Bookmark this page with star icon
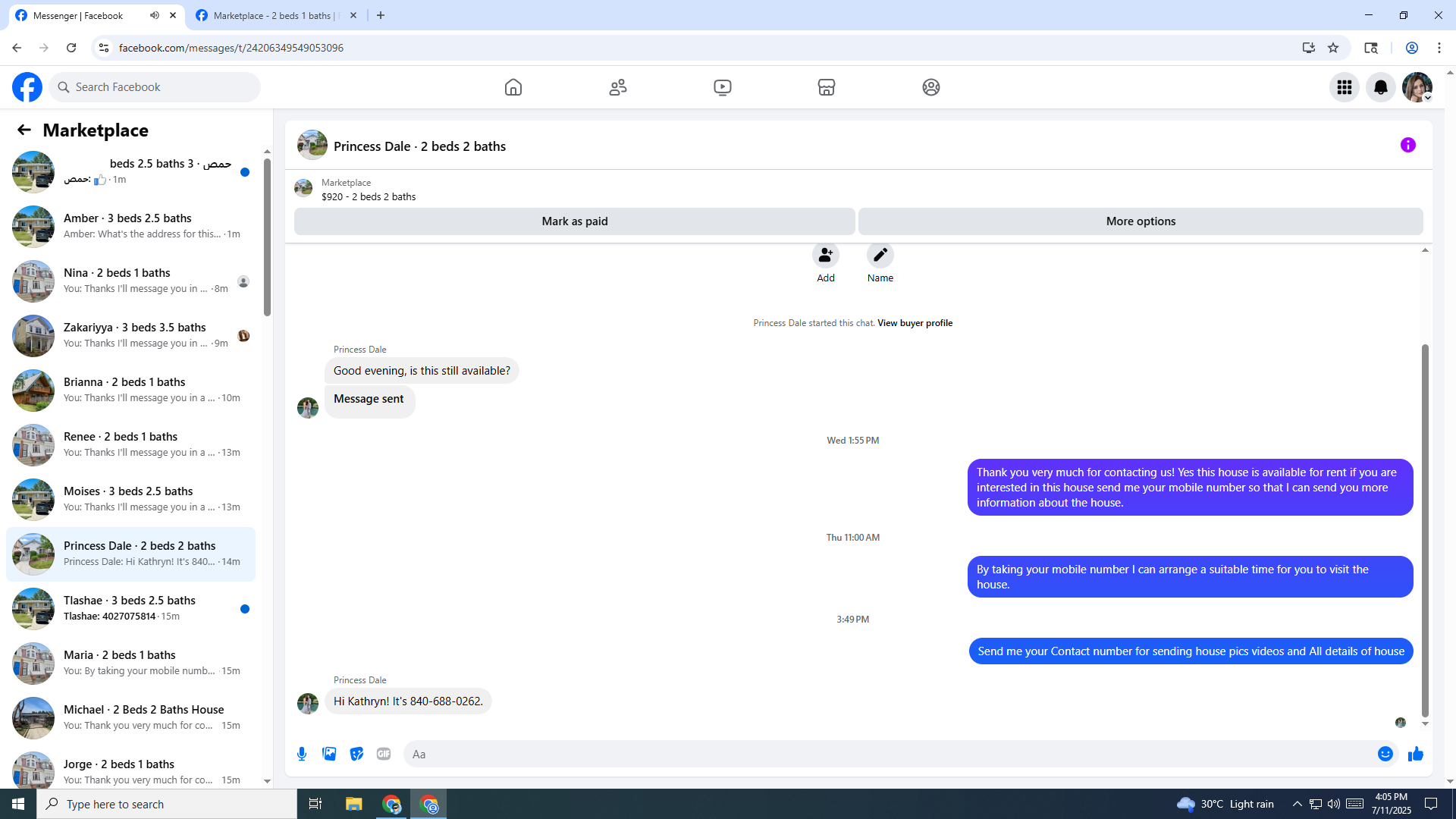 (x=1333, y=48)
